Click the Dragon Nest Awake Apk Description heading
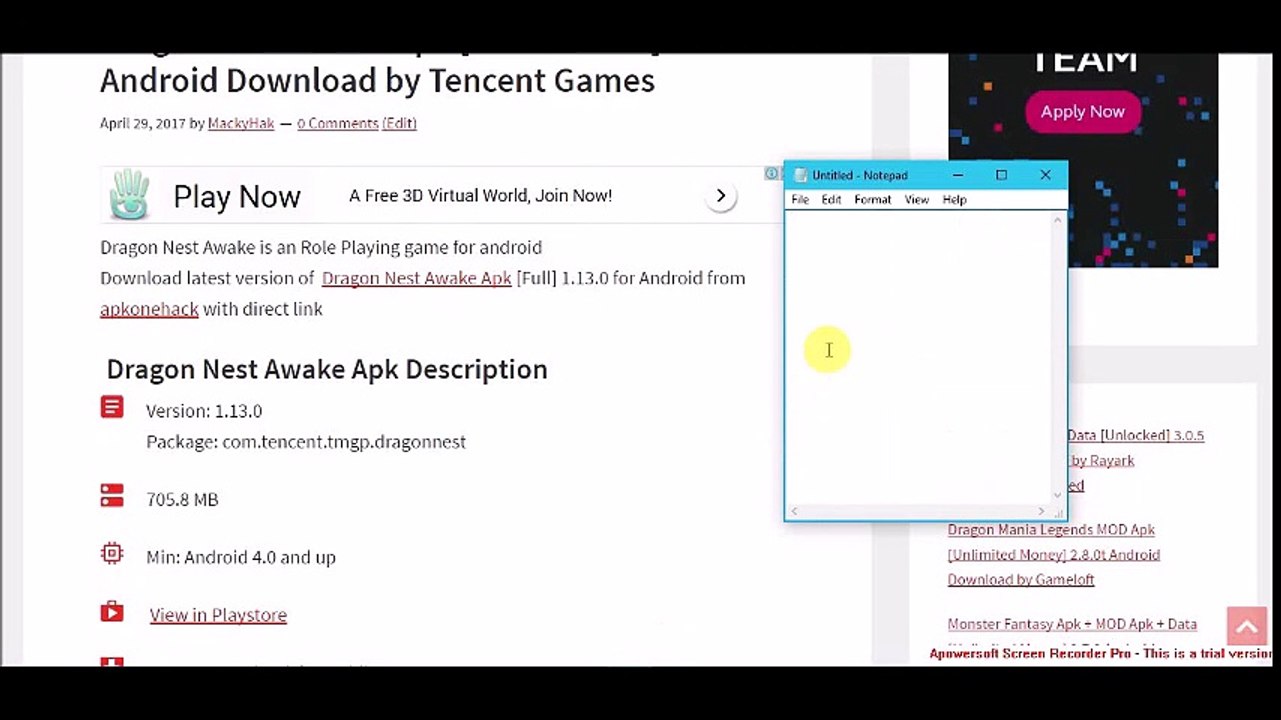 click(327, 369)
